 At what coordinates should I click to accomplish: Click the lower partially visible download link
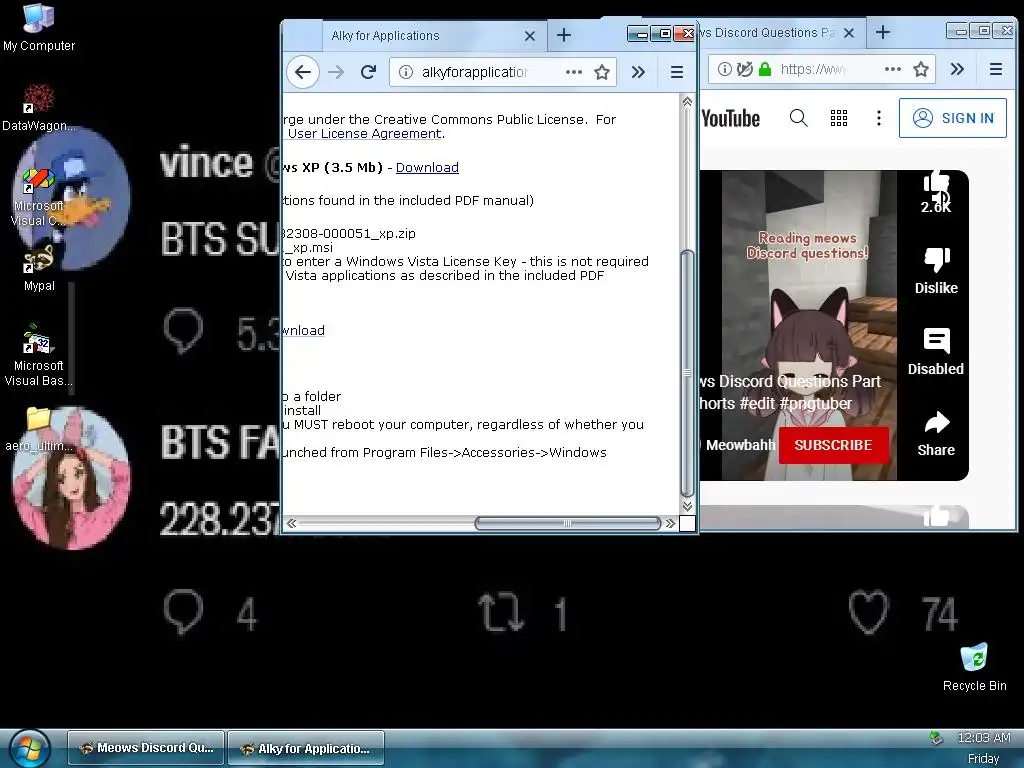coord(303,330)
